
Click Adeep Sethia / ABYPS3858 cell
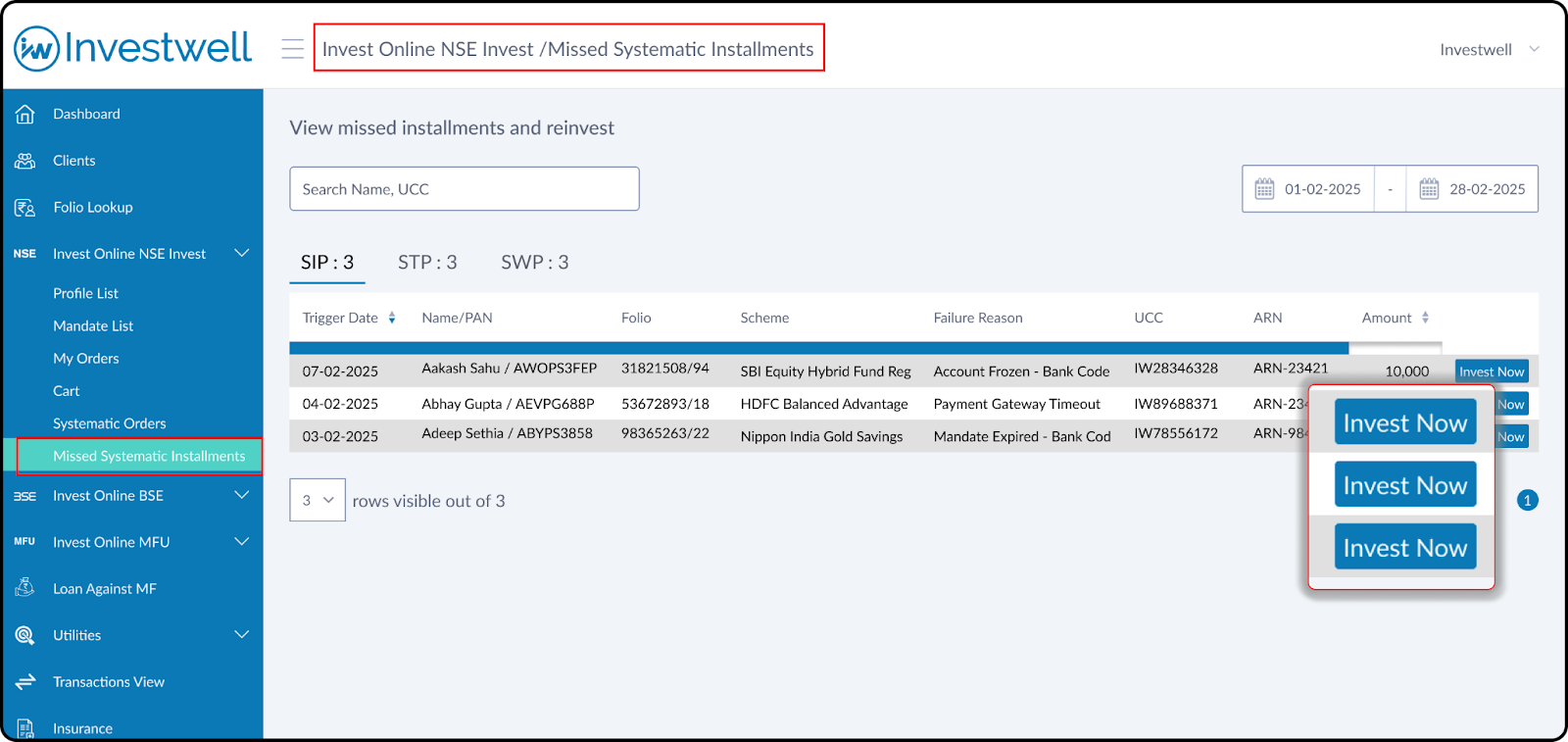click(x=507, y=433)
